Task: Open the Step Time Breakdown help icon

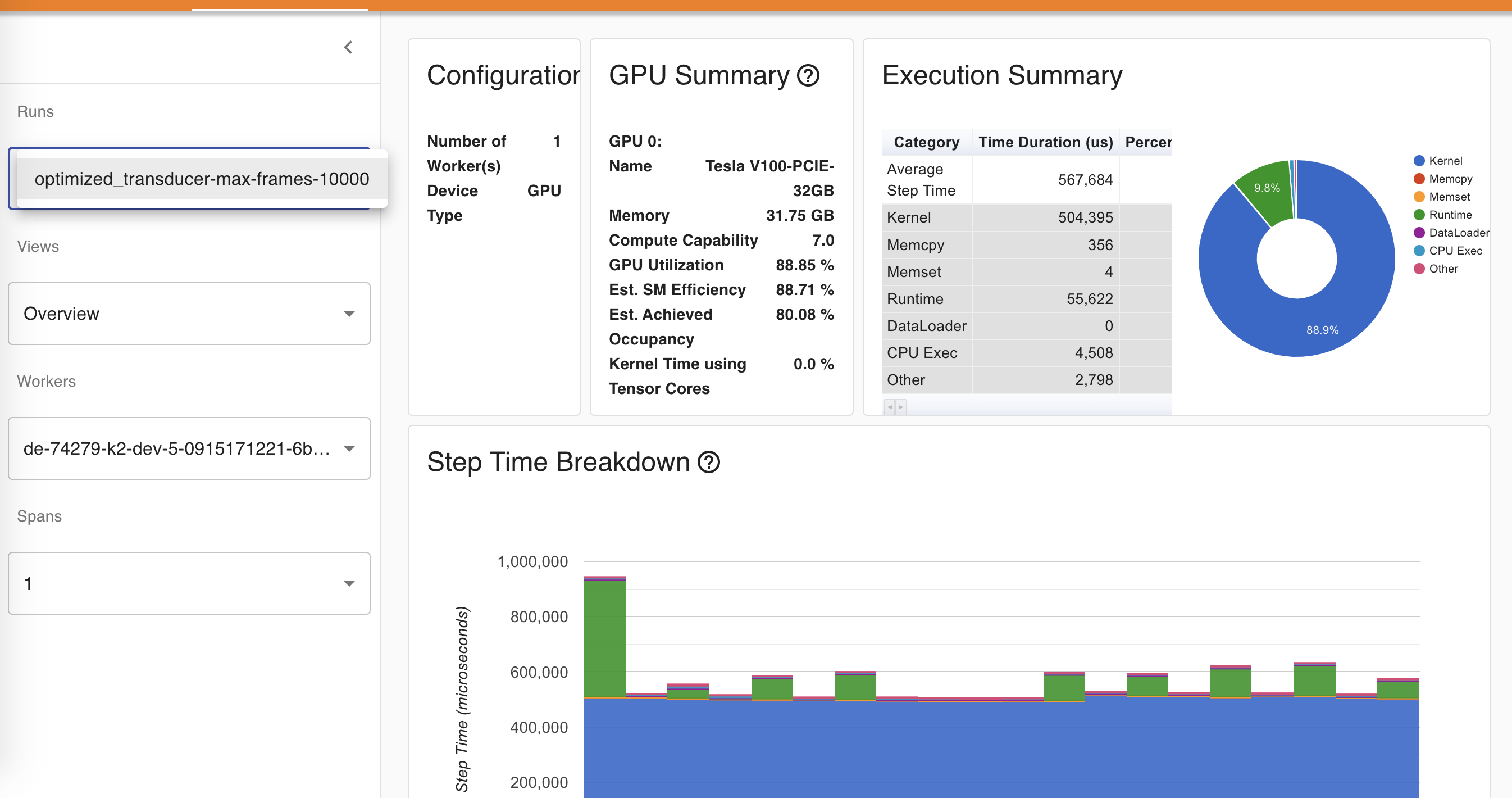Action: [708, 462]
